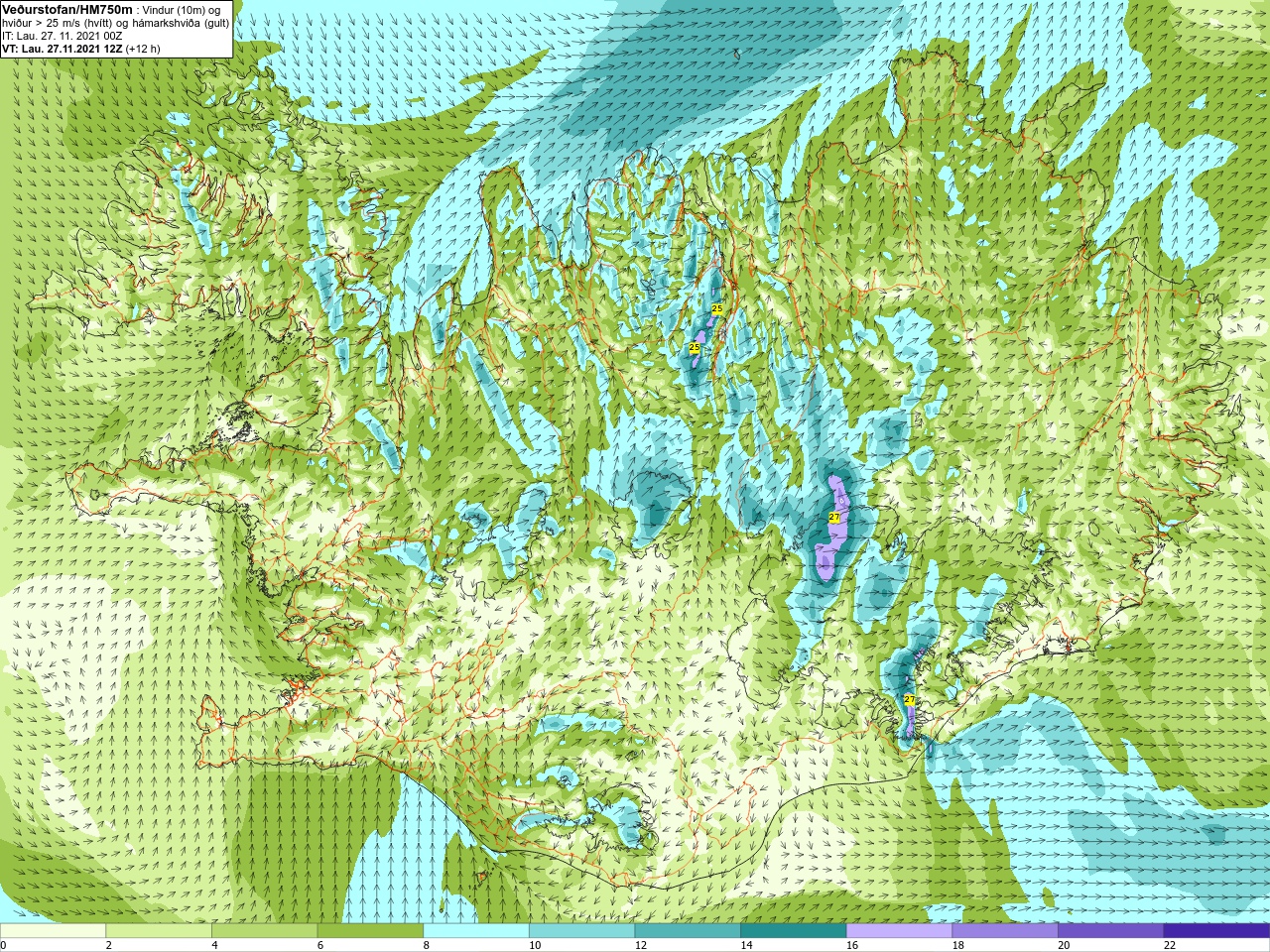Viewport: 1270px width, 952px height.
Task: Select the 'IT: Lau. 27. 11. 2021 00Z' line
Action: click(x=63, y=36)
